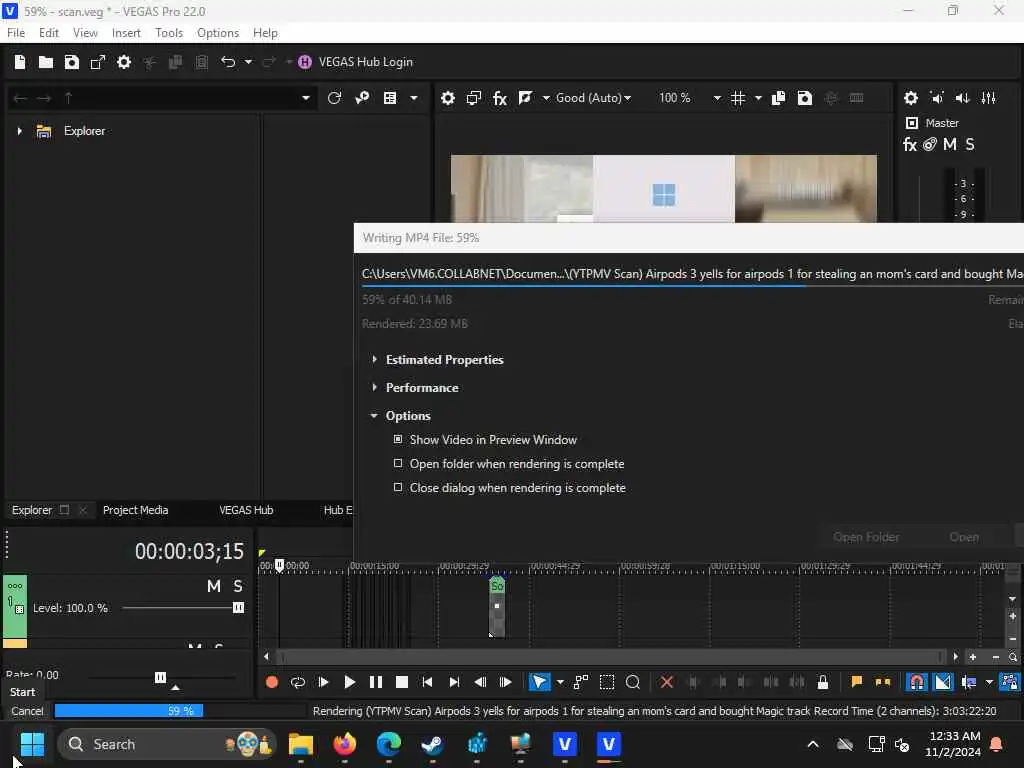The image size is (1024, 768).
Task: Toggle Lock event padlock icon
Action: 823,682
